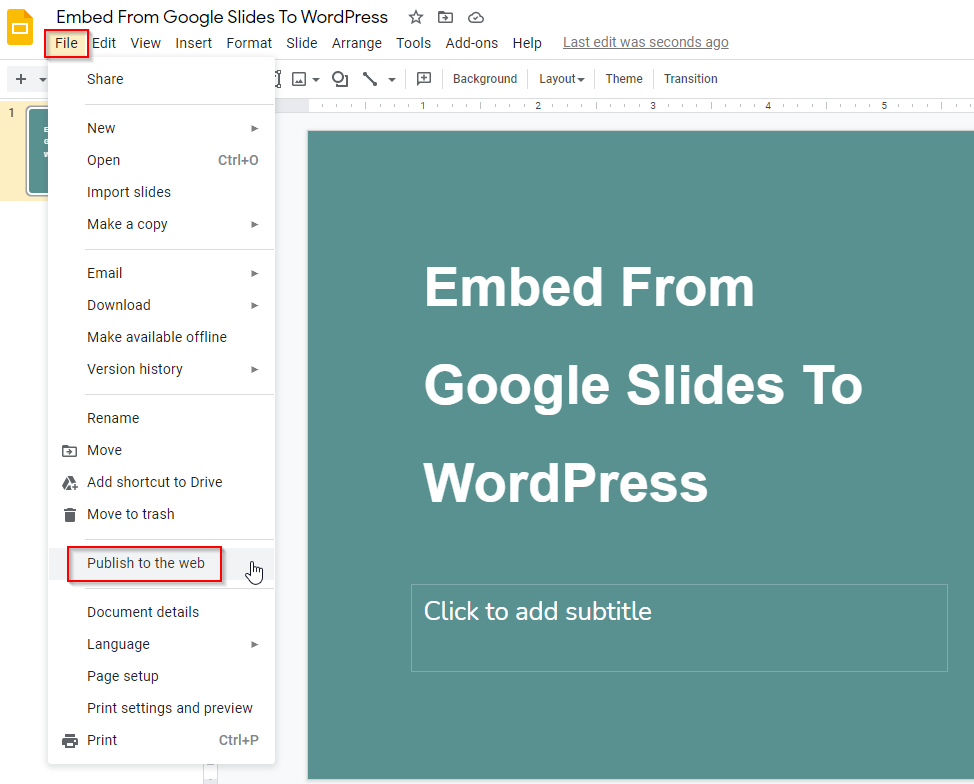Choose Document details
974x784 pixels.
coord(162,613)
